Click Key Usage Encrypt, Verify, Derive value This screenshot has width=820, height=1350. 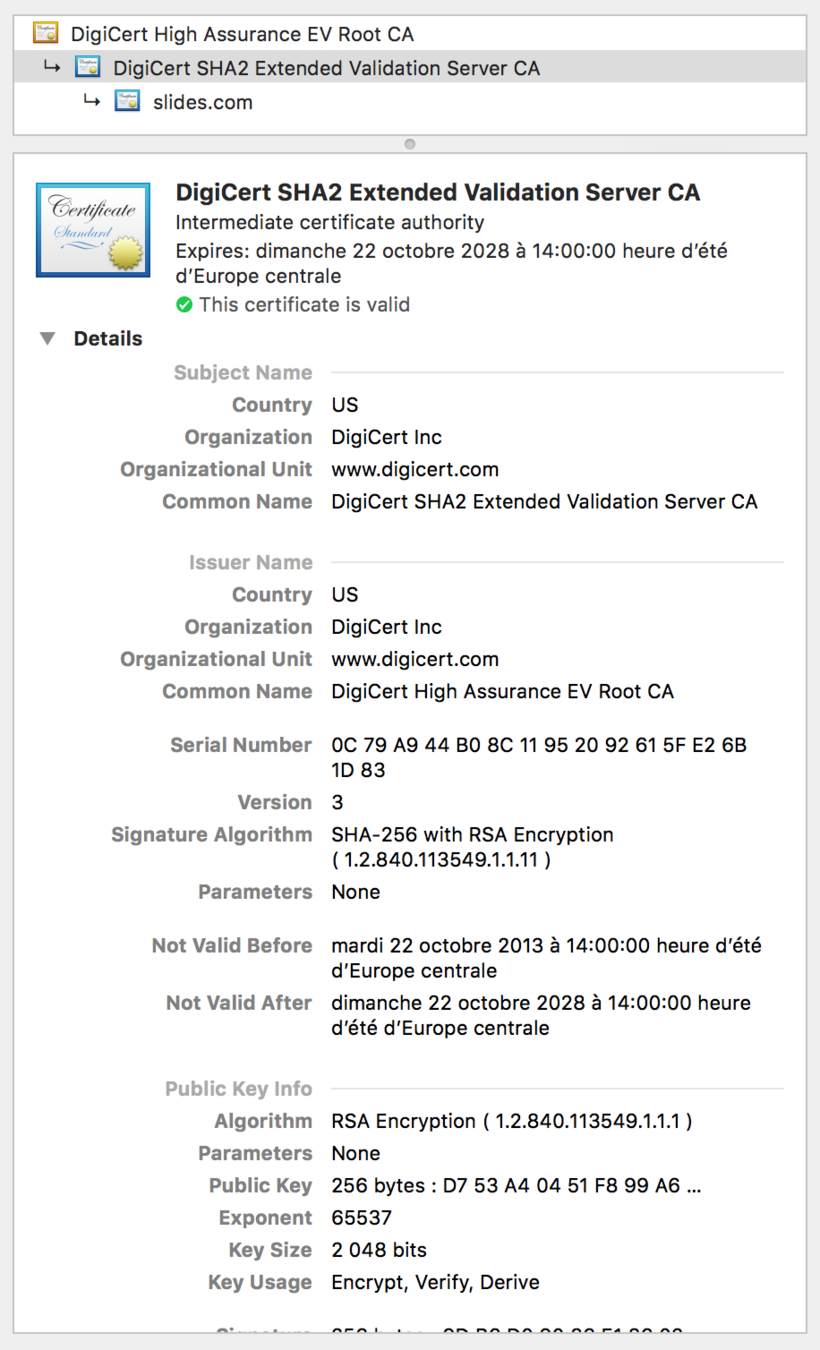click(x=435, y=1282)
